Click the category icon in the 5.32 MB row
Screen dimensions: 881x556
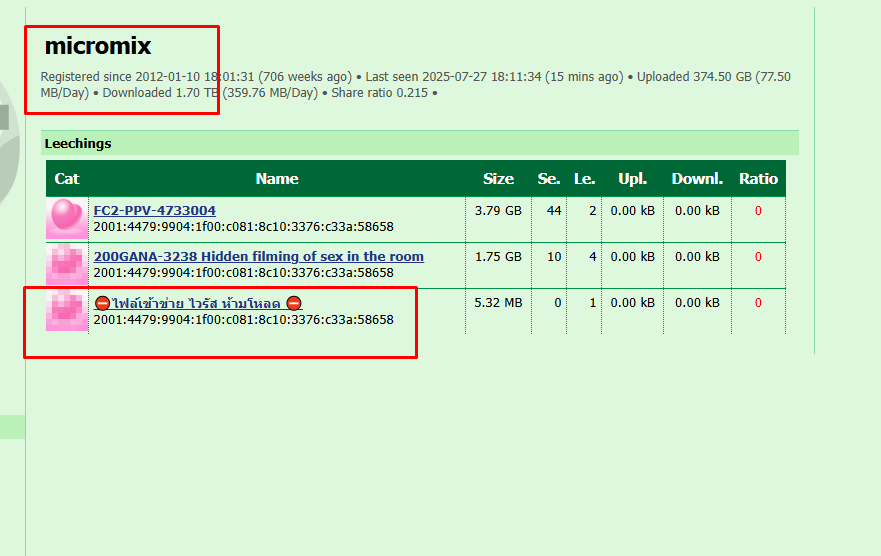point(67,311)
